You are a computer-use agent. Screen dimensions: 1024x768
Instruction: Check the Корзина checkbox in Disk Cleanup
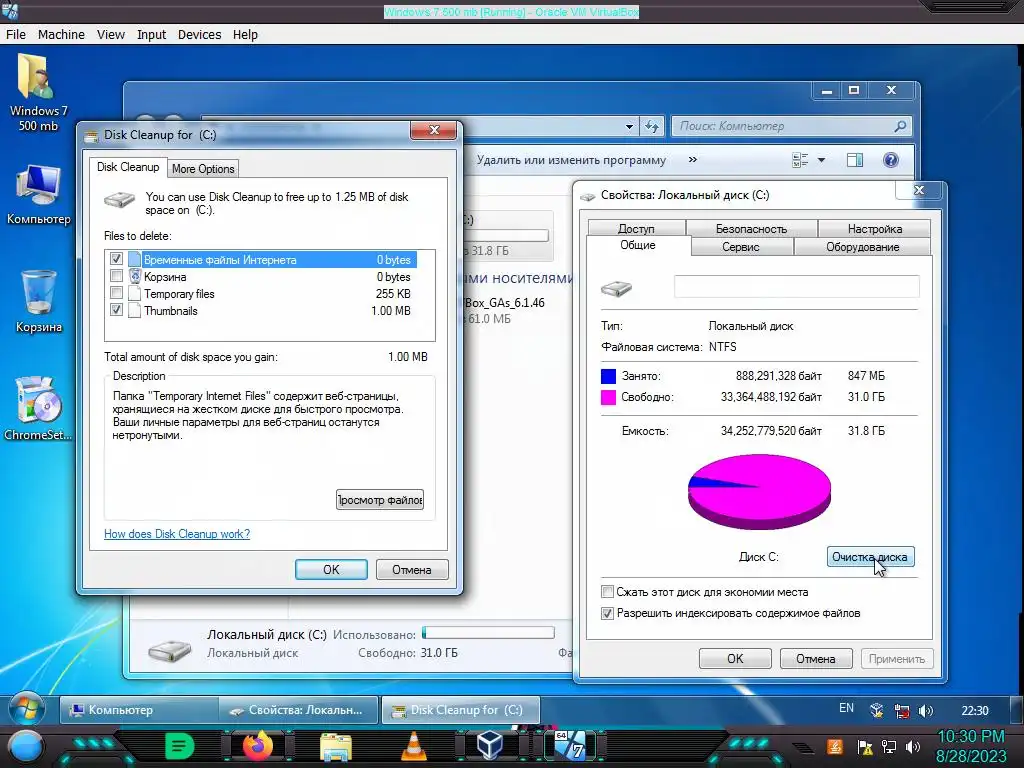(x=116, y=276)
